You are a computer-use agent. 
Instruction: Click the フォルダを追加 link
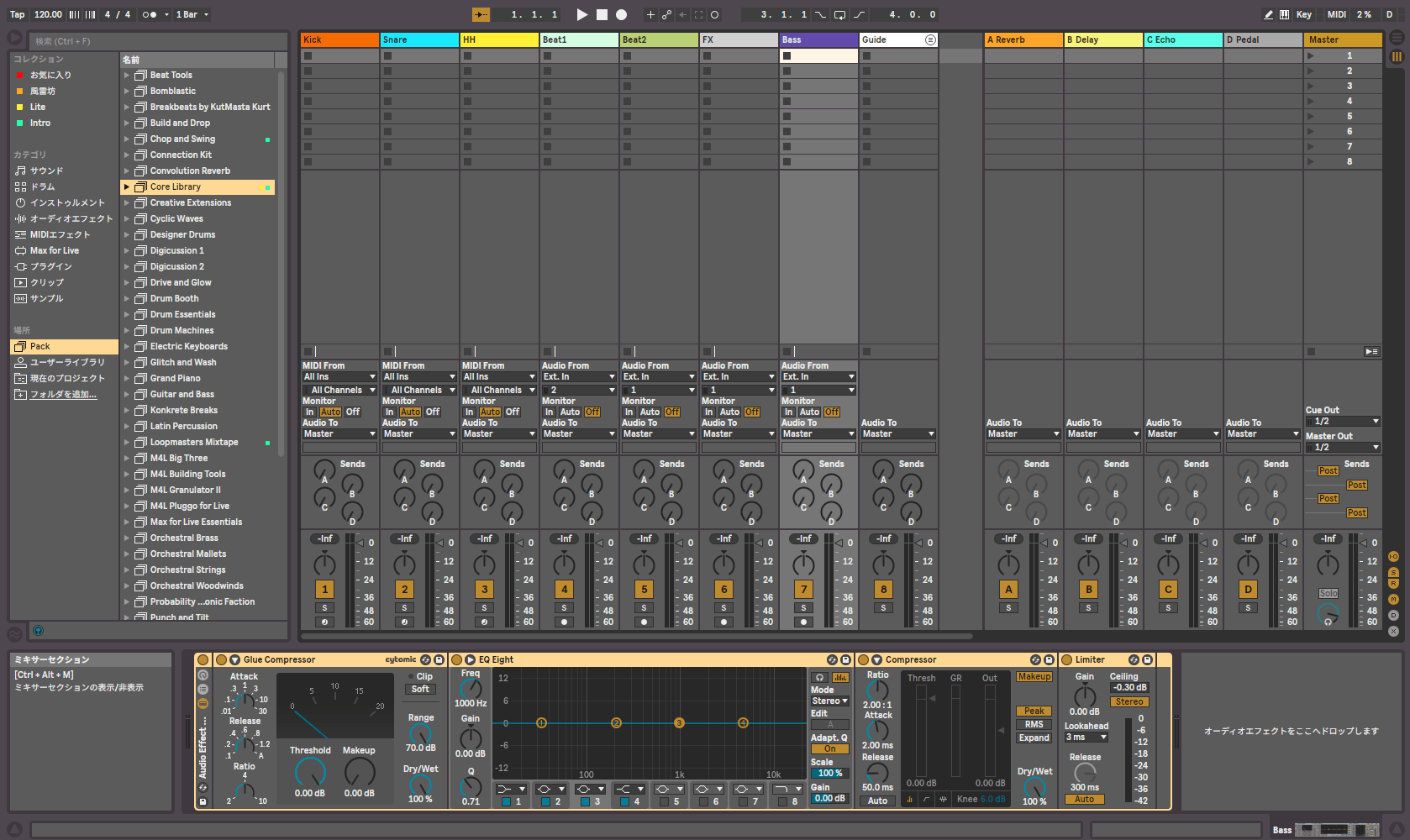pos(61,393)
